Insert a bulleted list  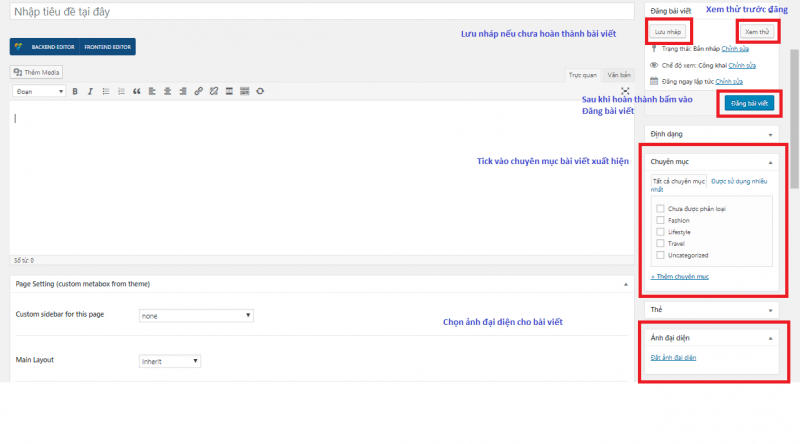[105, 91]
